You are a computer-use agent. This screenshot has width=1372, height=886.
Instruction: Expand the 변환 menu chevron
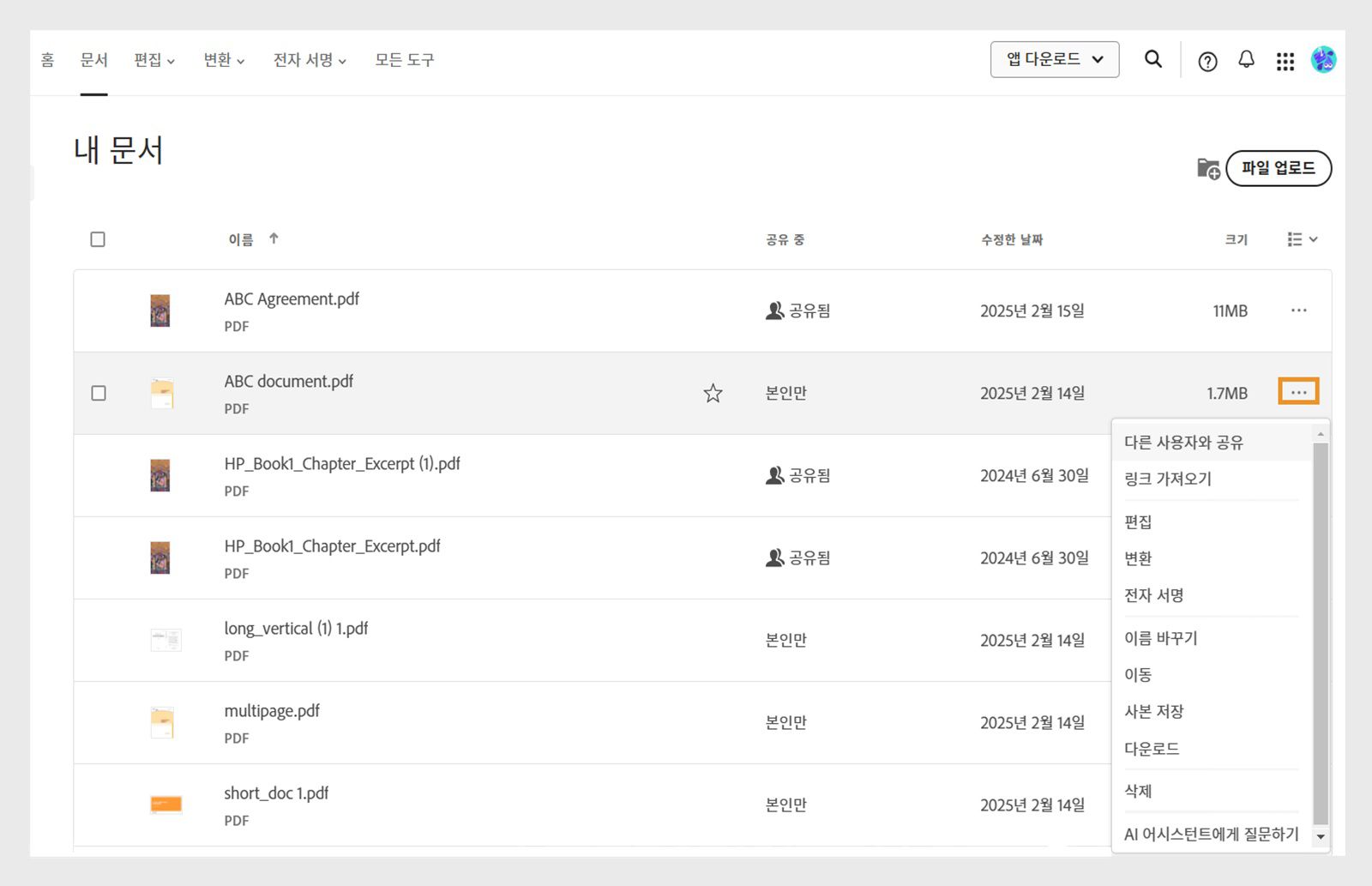(241, 61)
